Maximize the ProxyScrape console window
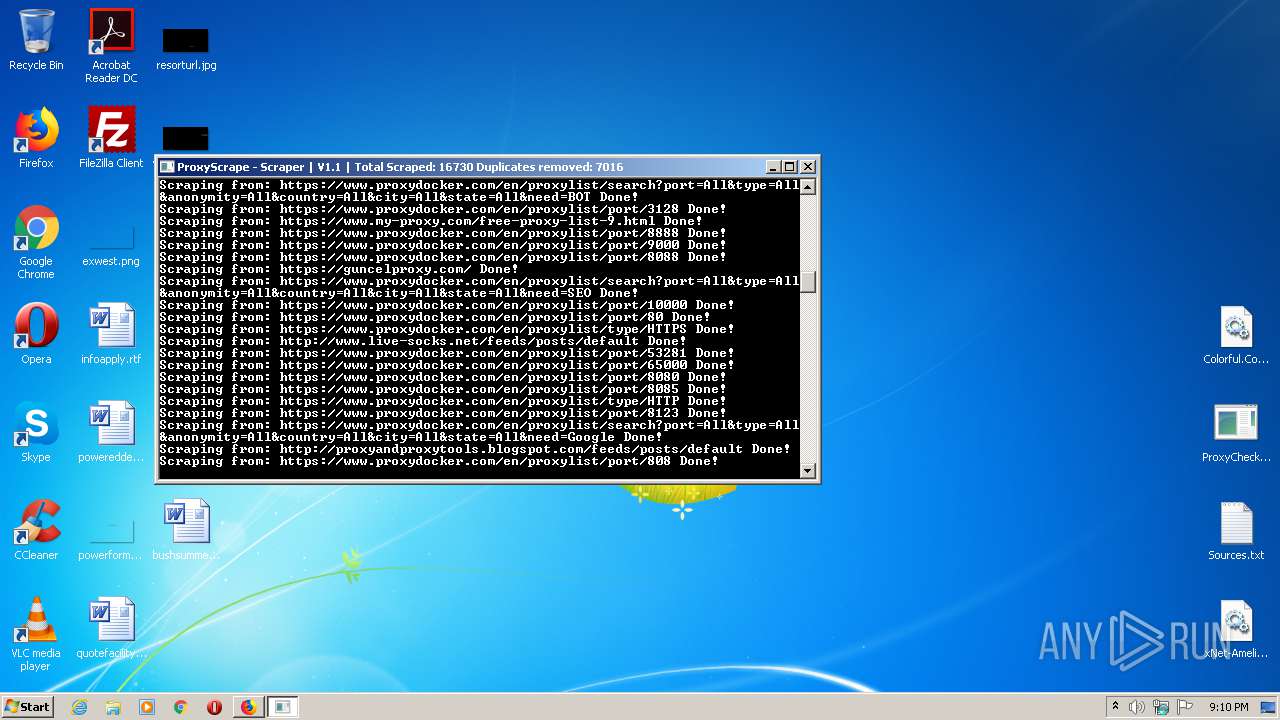The height and width of the screenshot is (720, 1280). coord(789,167)
